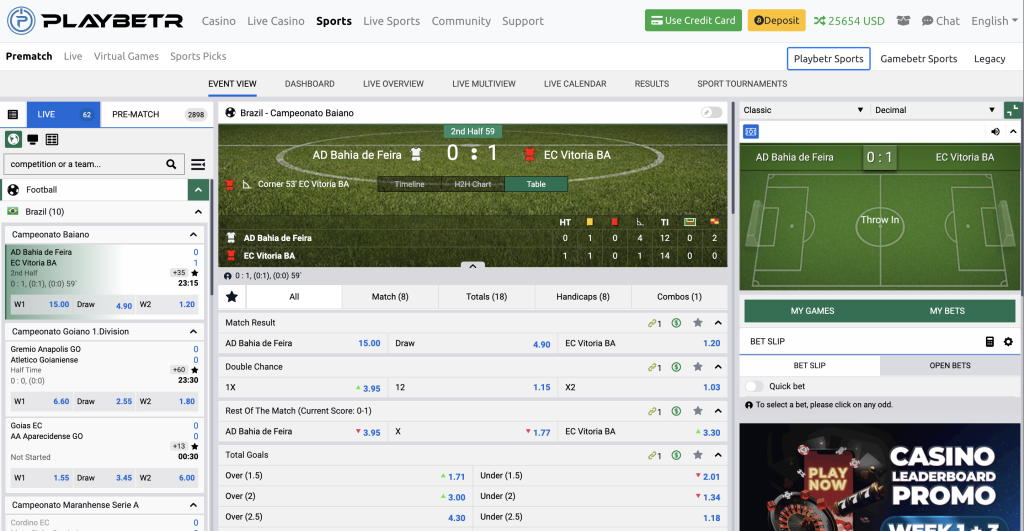This screenshot has width=1024, height=531.
Task: Bet on EC Vitoria BA at 1.20 in Match Result
Action: [x=642, y=343]
